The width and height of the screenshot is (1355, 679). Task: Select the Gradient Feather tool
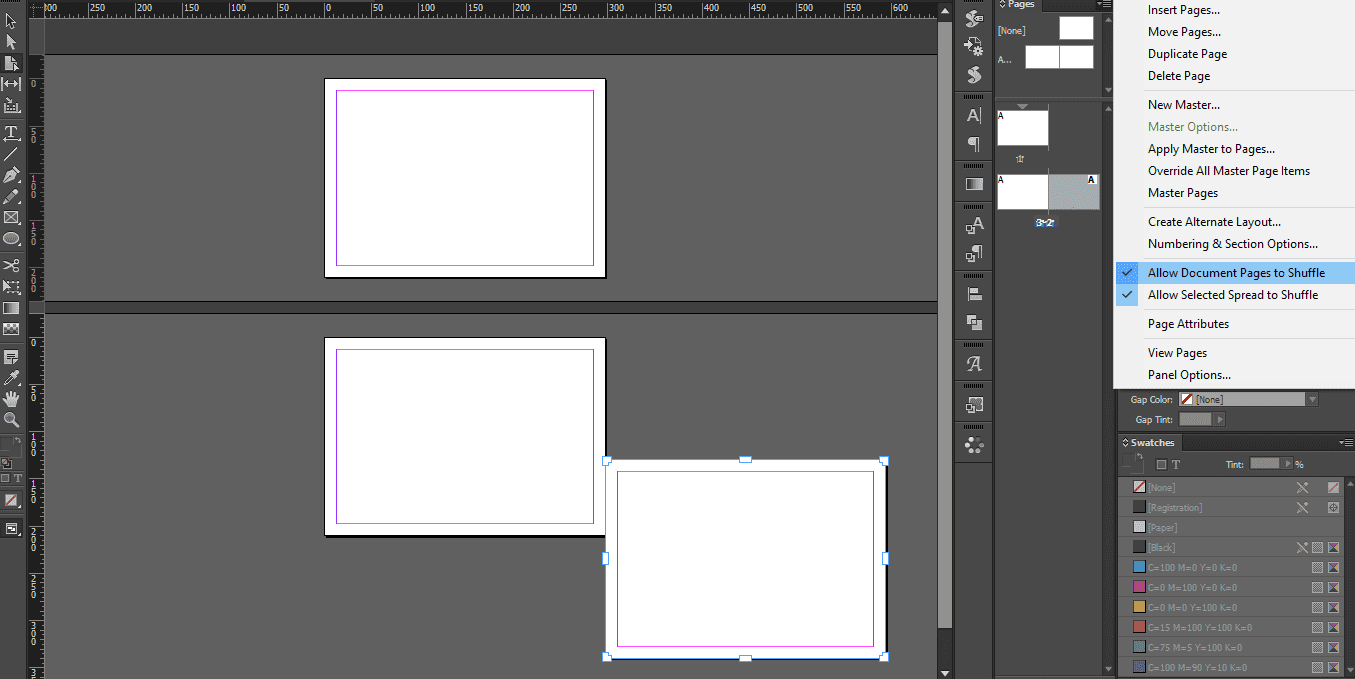click(11, 329)
